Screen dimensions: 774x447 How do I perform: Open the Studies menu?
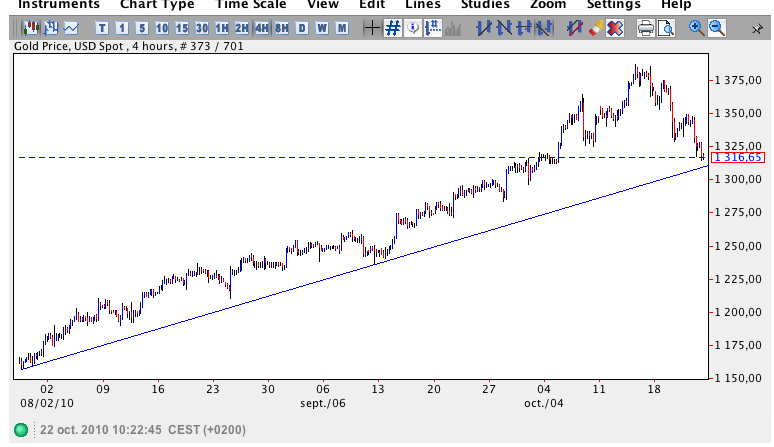pos(485,5)
